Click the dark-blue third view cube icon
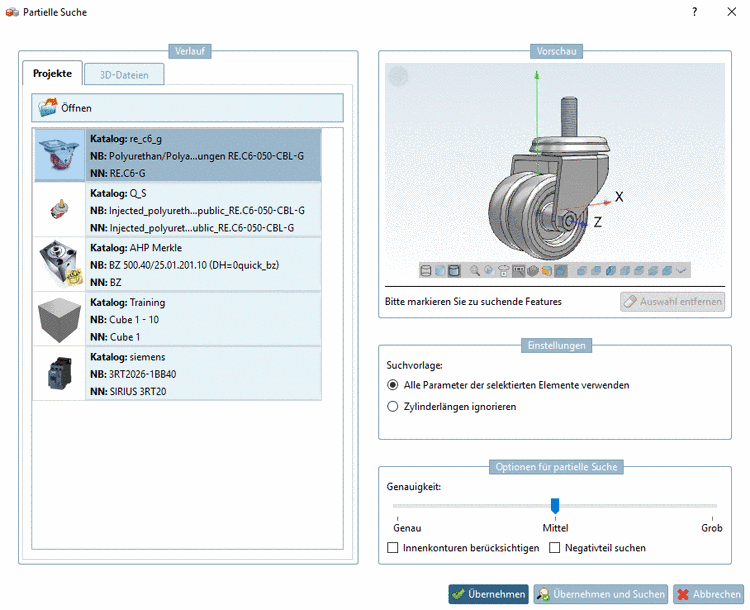750x610 pixels. tap(611, 271)
